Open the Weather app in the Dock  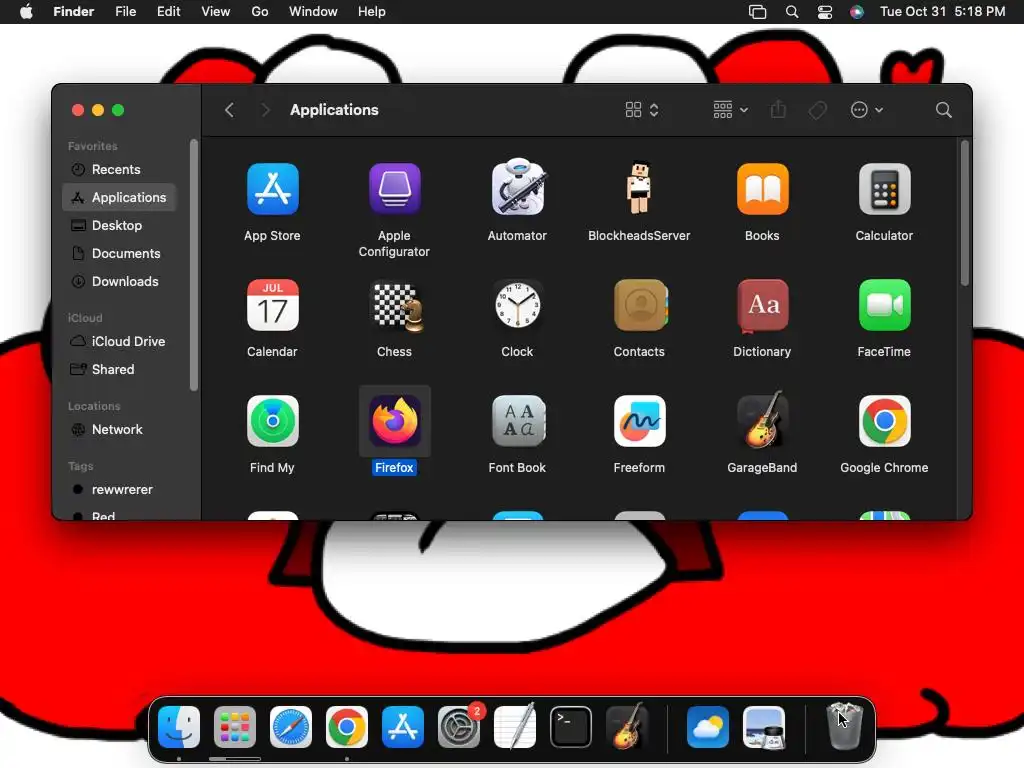point(708,727)
